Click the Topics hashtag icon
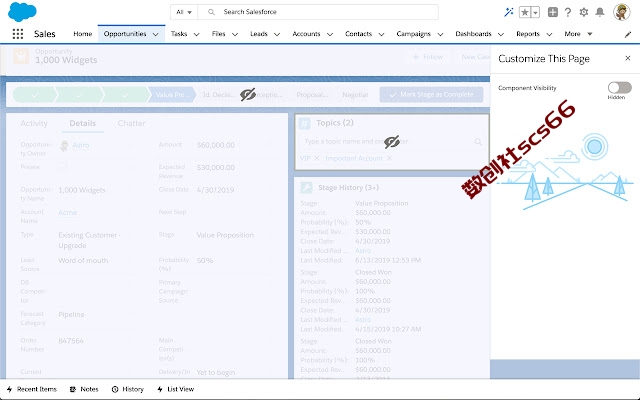The image size is (640, 400). (x=304, y=123)
